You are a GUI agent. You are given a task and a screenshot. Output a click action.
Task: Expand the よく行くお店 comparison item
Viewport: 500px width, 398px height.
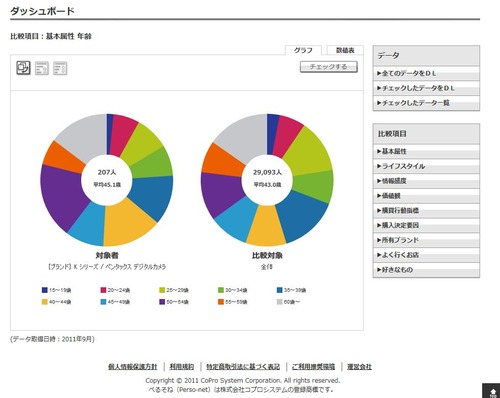point(426,255)
